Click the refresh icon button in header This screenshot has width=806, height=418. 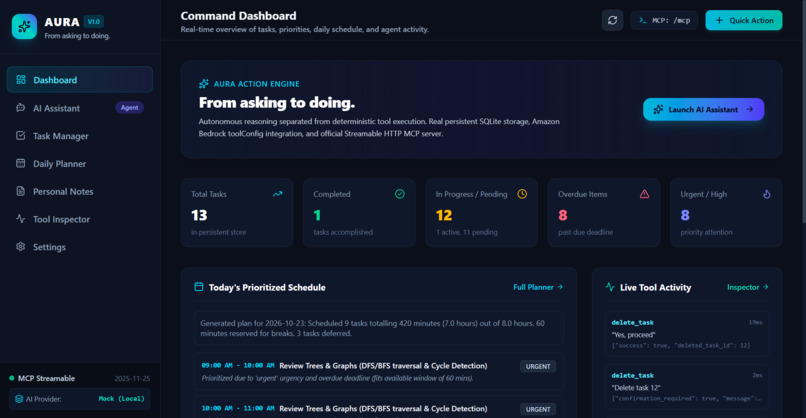(x=612, y=21)
